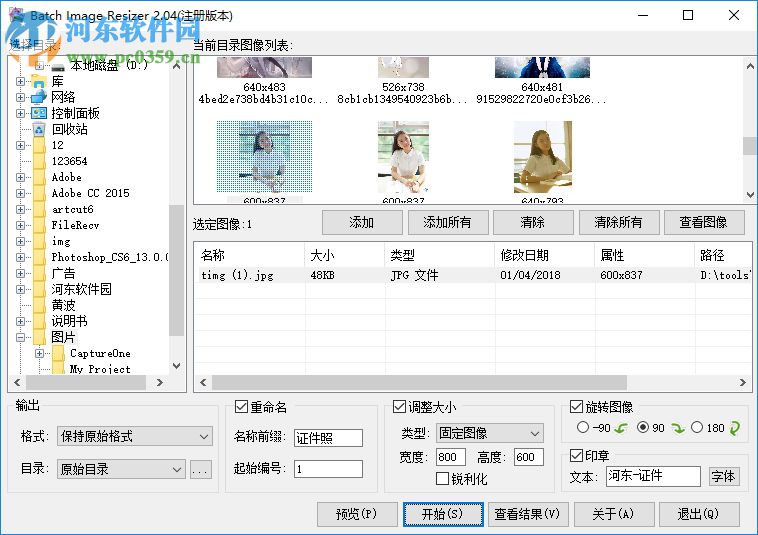Click the green rotate -90 arrow icon
The height and width of the screenshot is (535, 758).
(621, 428)
